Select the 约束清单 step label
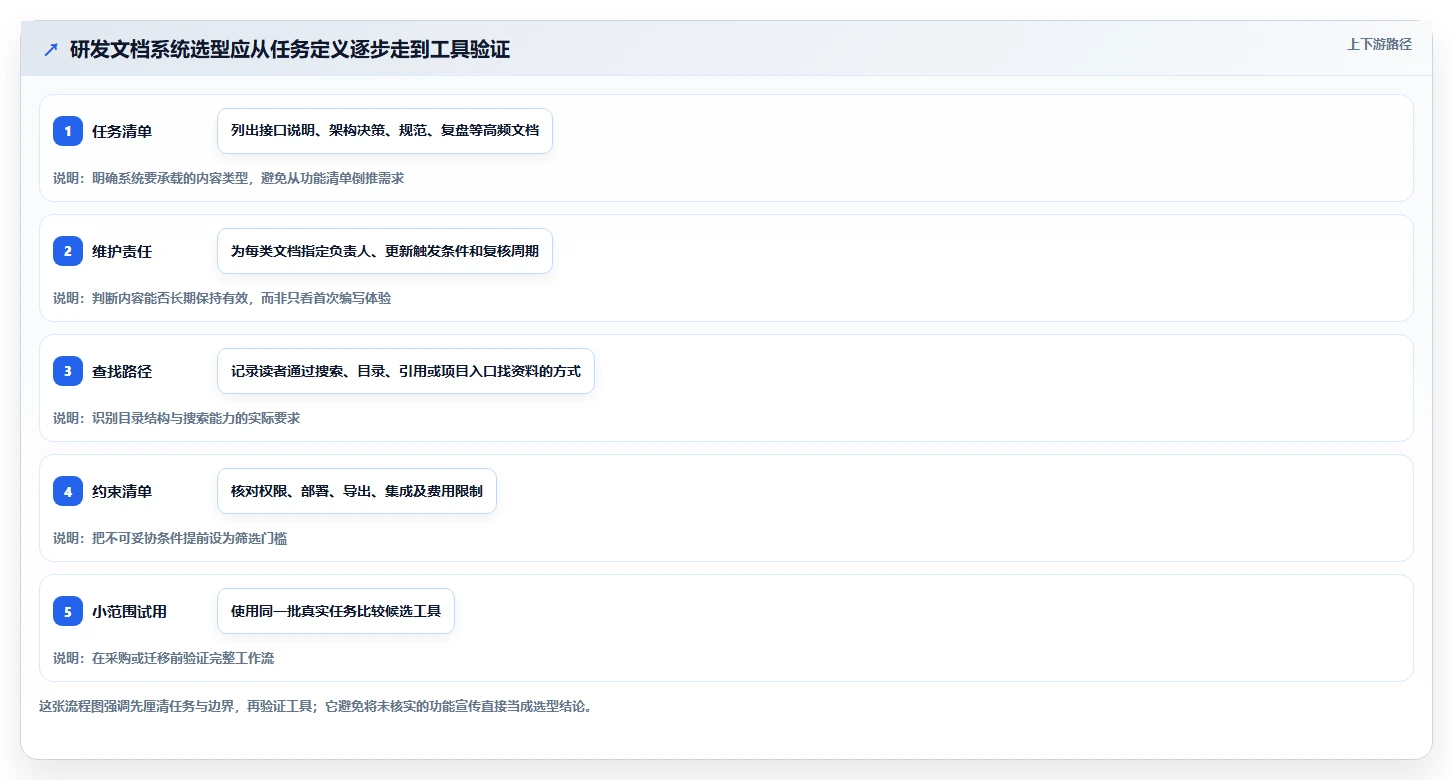Viewport: 1453px width, 780px height. [x=122, y=491]
